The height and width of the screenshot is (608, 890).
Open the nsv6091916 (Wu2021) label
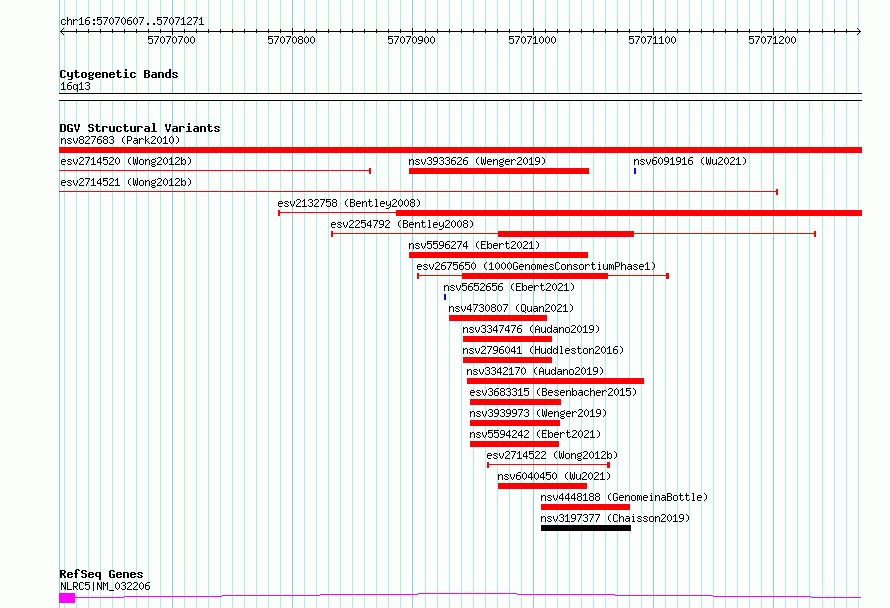click(690, 161)
